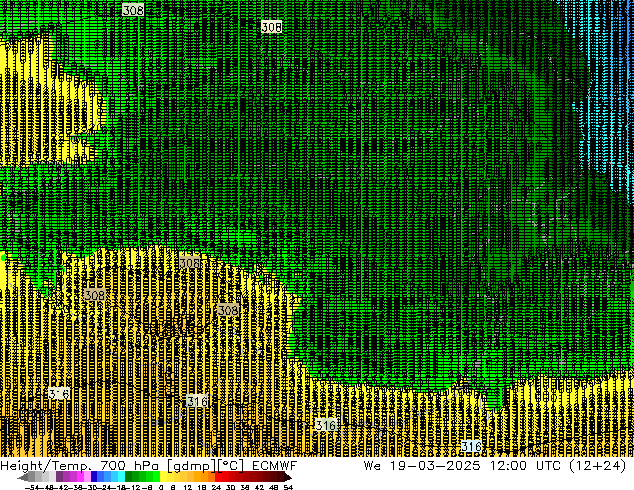Pick the bright red legend swatch above 24
The height and width of the screenshot is (490, 634).
[218, 476]
